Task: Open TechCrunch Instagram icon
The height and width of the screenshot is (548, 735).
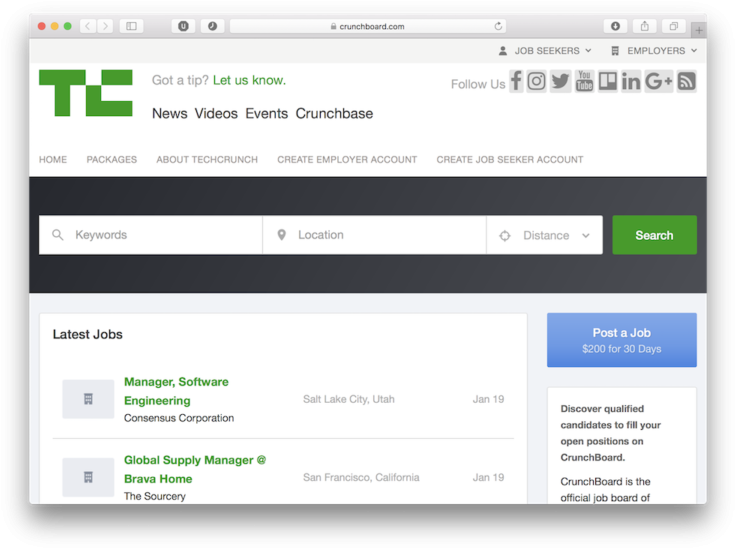Action: [x=536, y=81]
